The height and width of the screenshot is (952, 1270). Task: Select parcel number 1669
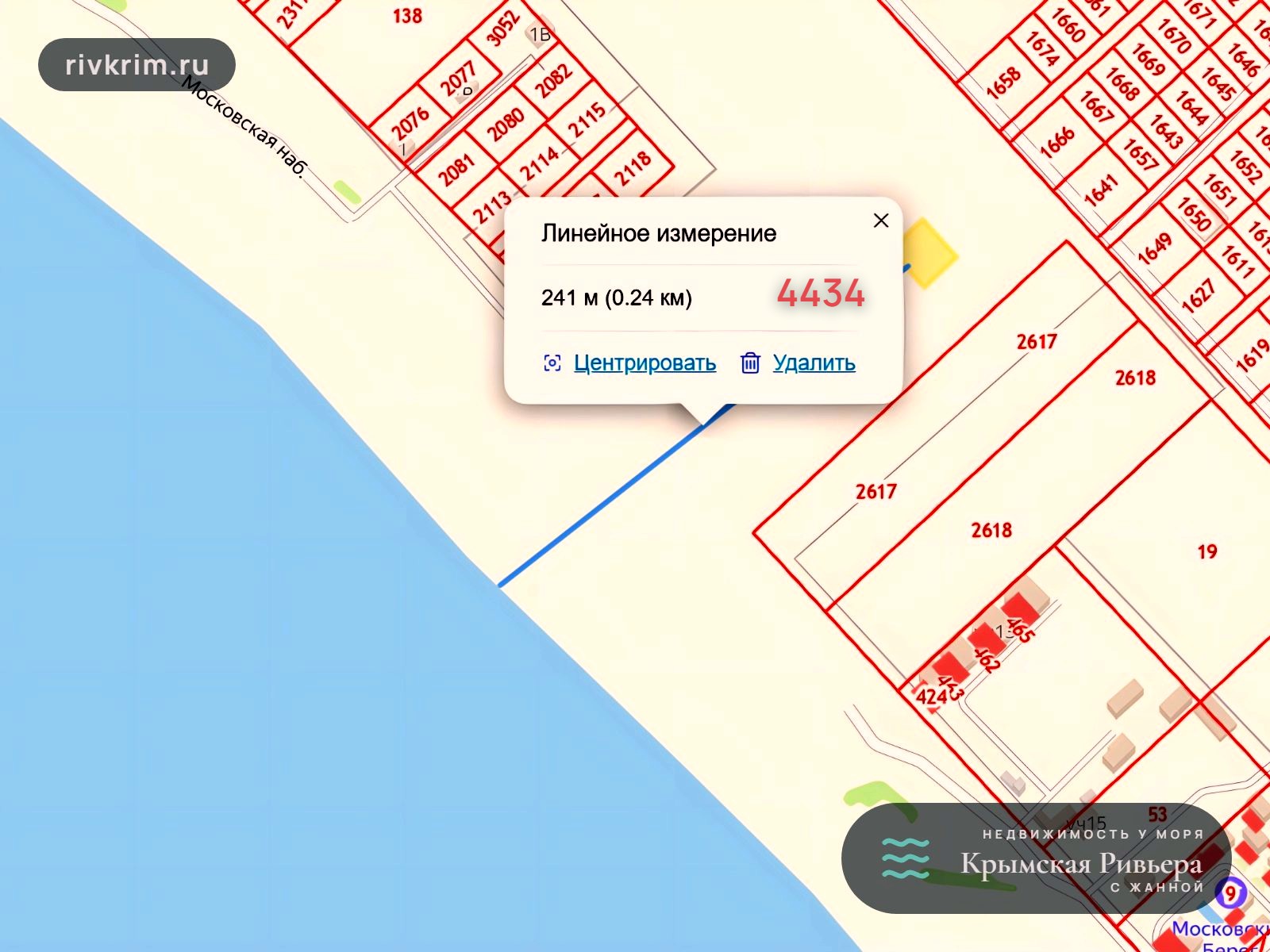tap(1148, 60)
